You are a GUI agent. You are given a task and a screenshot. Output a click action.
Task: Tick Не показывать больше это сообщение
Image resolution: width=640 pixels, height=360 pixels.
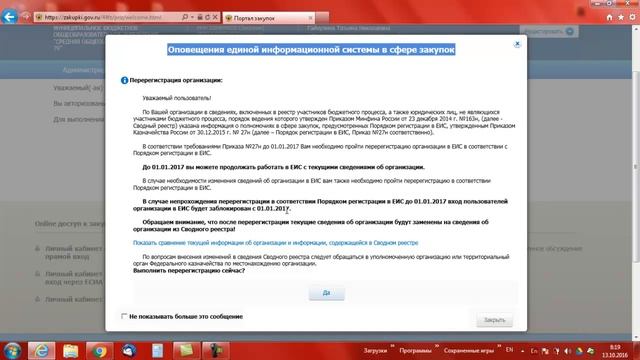(x=124, y=316)
